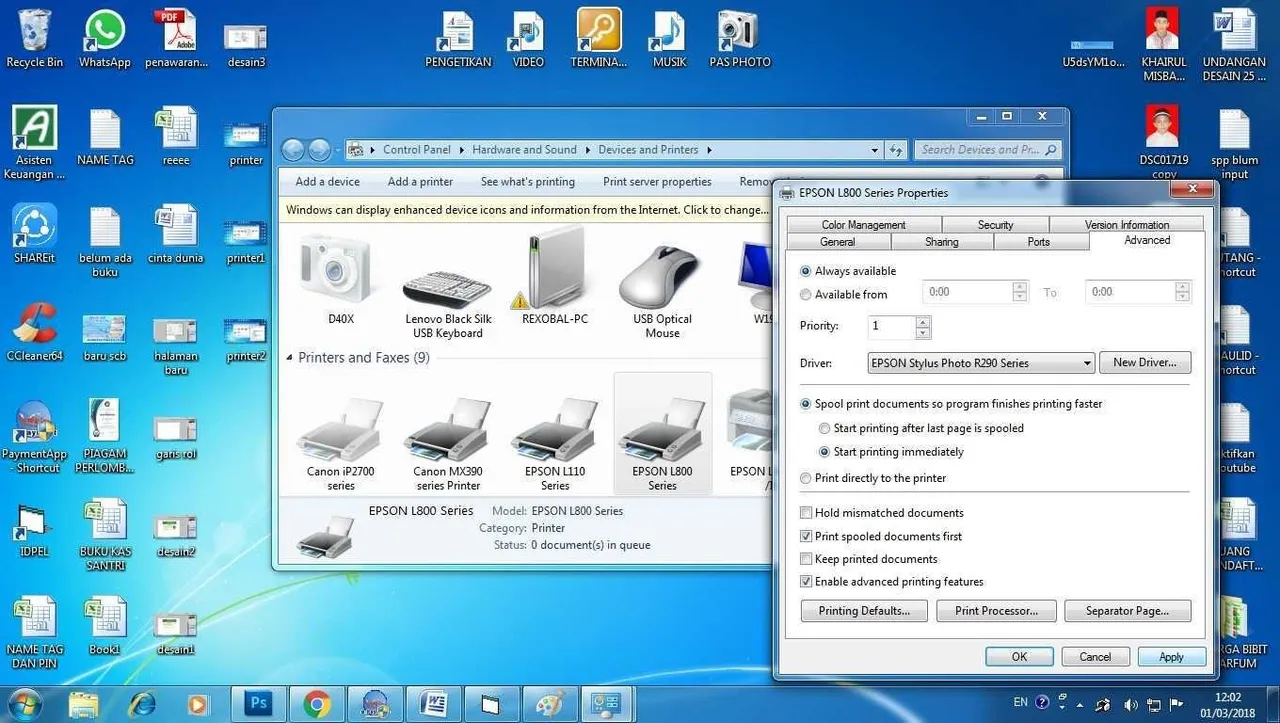
Task: Open the VIDEO desktop shortcut
Action: click(x=528, y=38)
